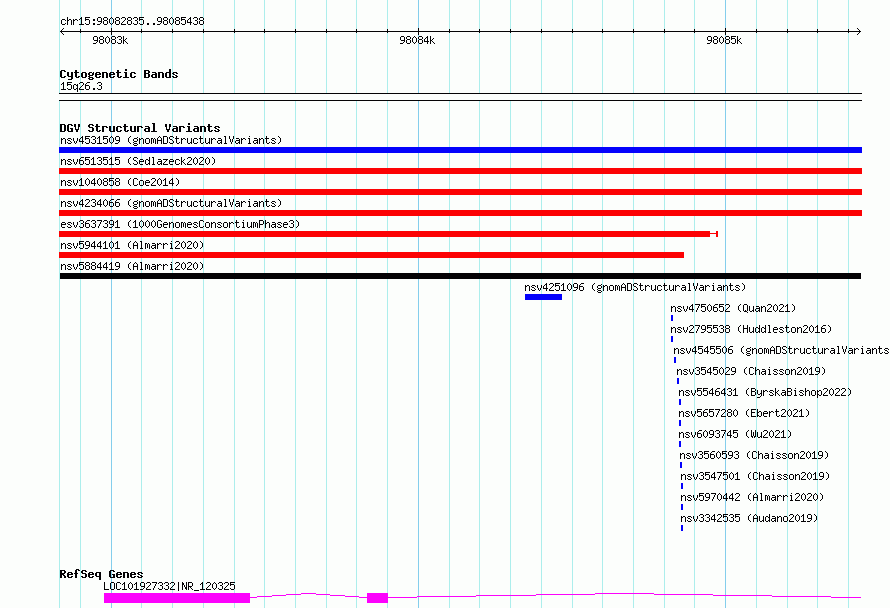Image resolution: width=890 pixels, height=608 pixels.
Task: Open the nsv1040858 (Coe2014) label
Action: [120, 182]
